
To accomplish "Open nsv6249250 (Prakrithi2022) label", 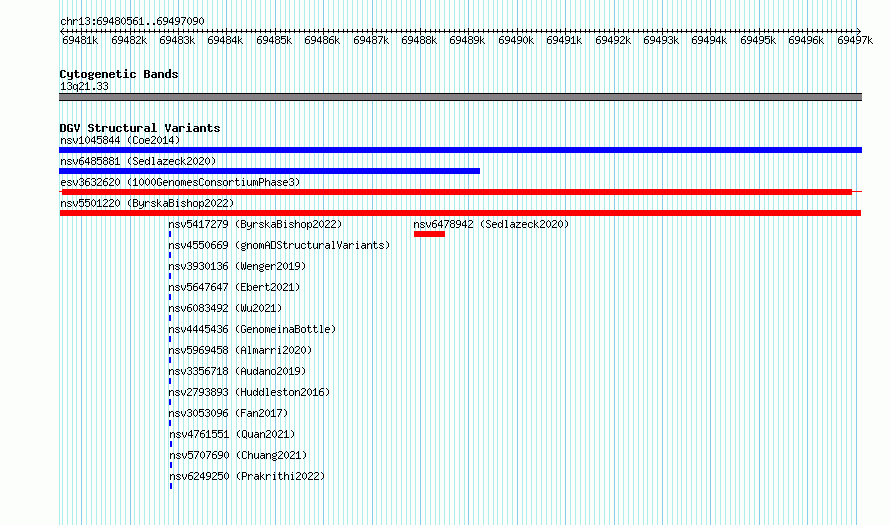I will pyautogui.click(x=247, y=476).
